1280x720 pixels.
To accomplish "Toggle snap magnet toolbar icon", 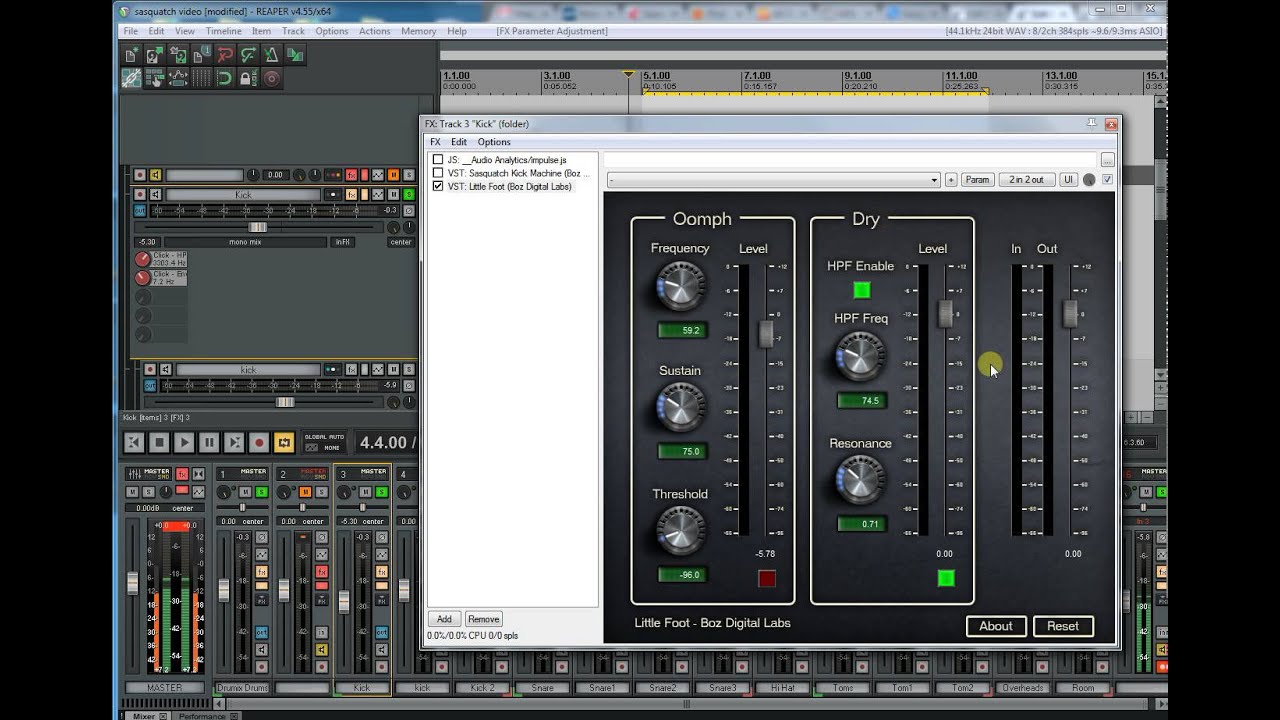I will click(x=224, y=78).
